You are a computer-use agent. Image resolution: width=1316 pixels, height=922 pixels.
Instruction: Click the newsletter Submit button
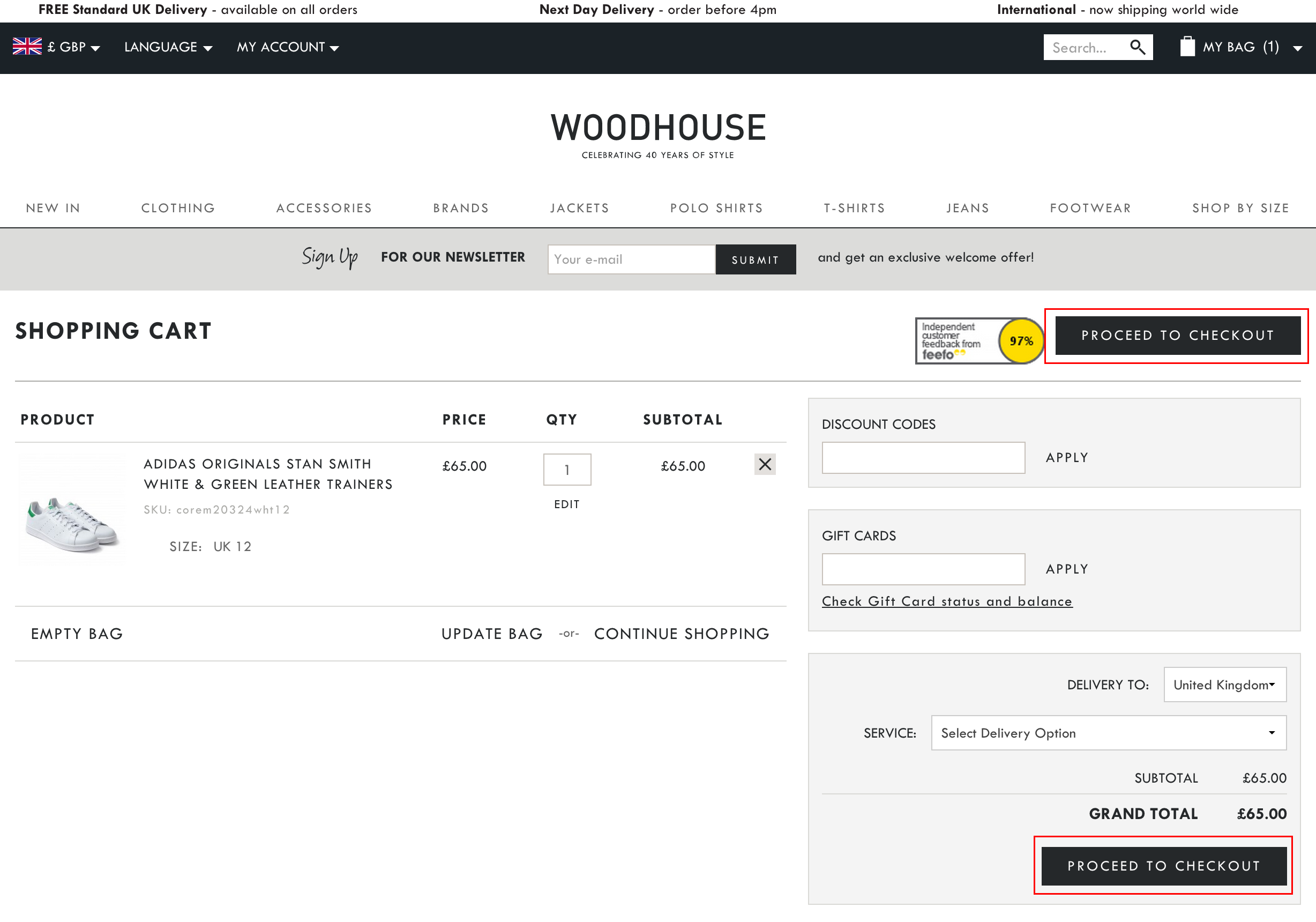click(x=756, y=260)
